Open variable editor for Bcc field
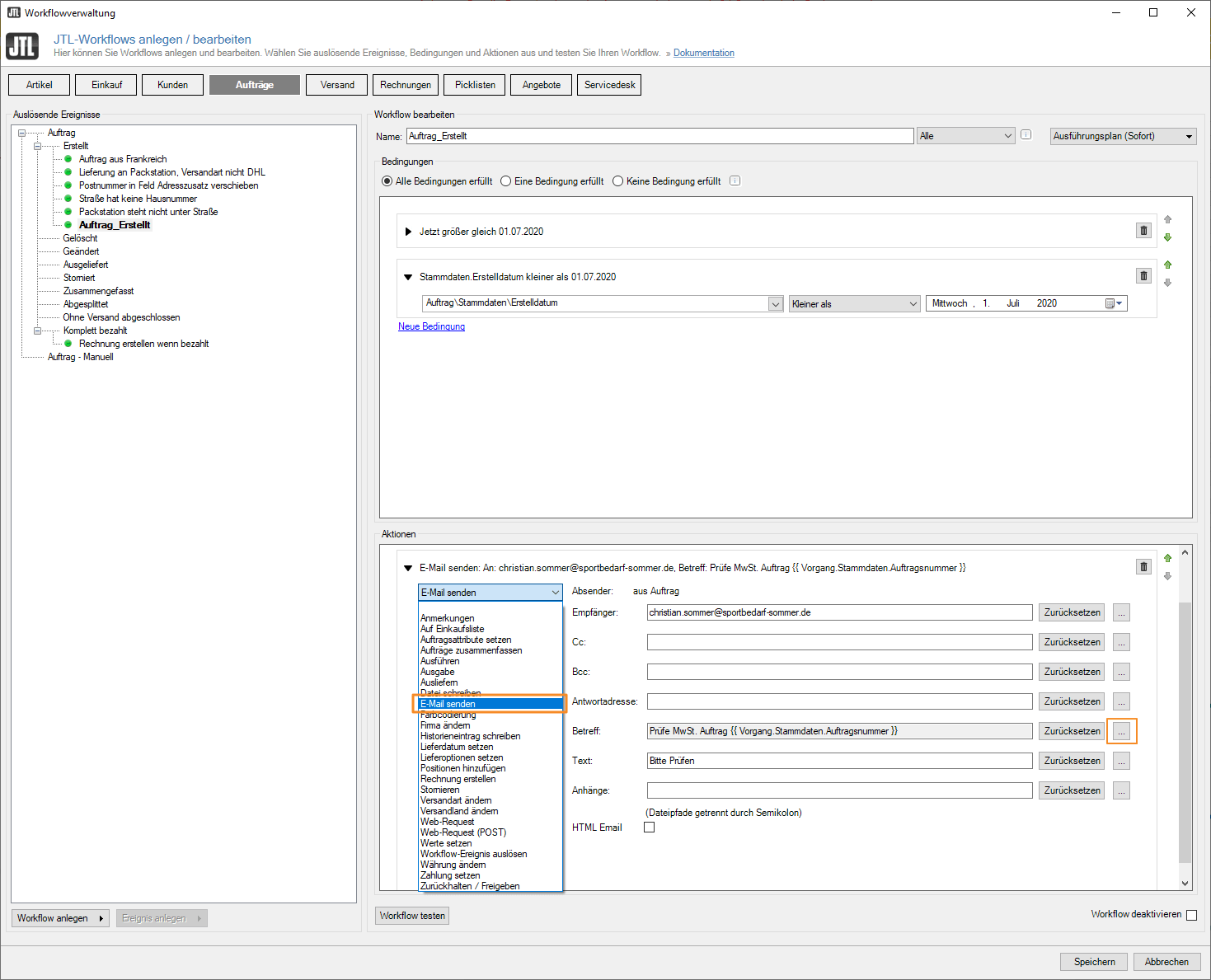 (x=1121, y=672)
